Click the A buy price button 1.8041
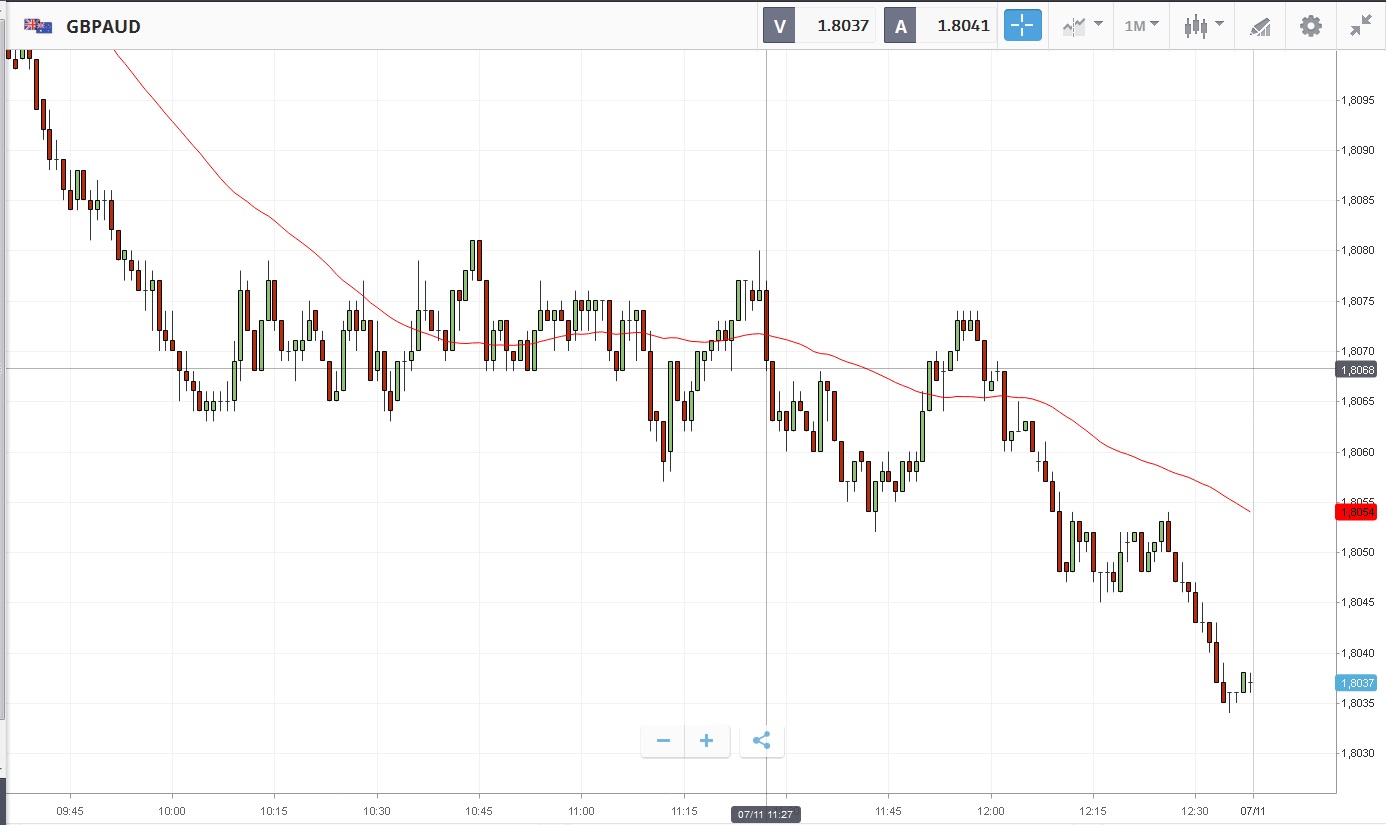The image size is (1386, 825). 940,26
